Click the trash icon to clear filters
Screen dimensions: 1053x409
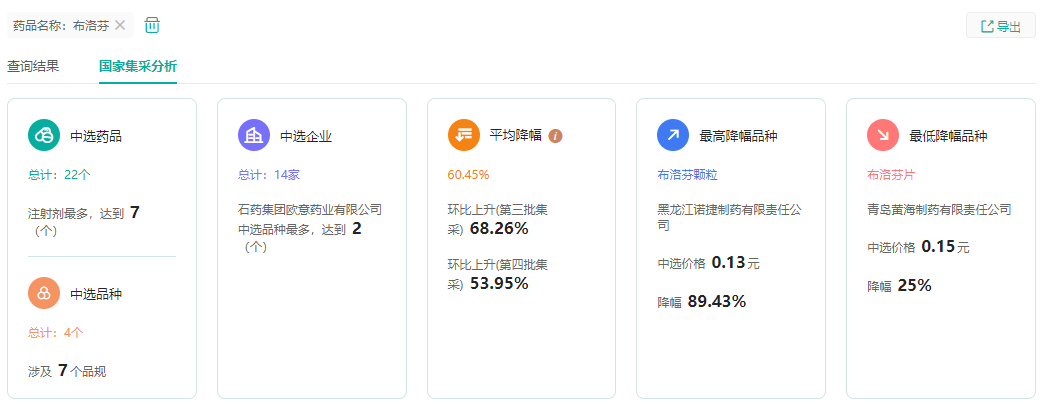pyautogui.click(x=152, y=25)
